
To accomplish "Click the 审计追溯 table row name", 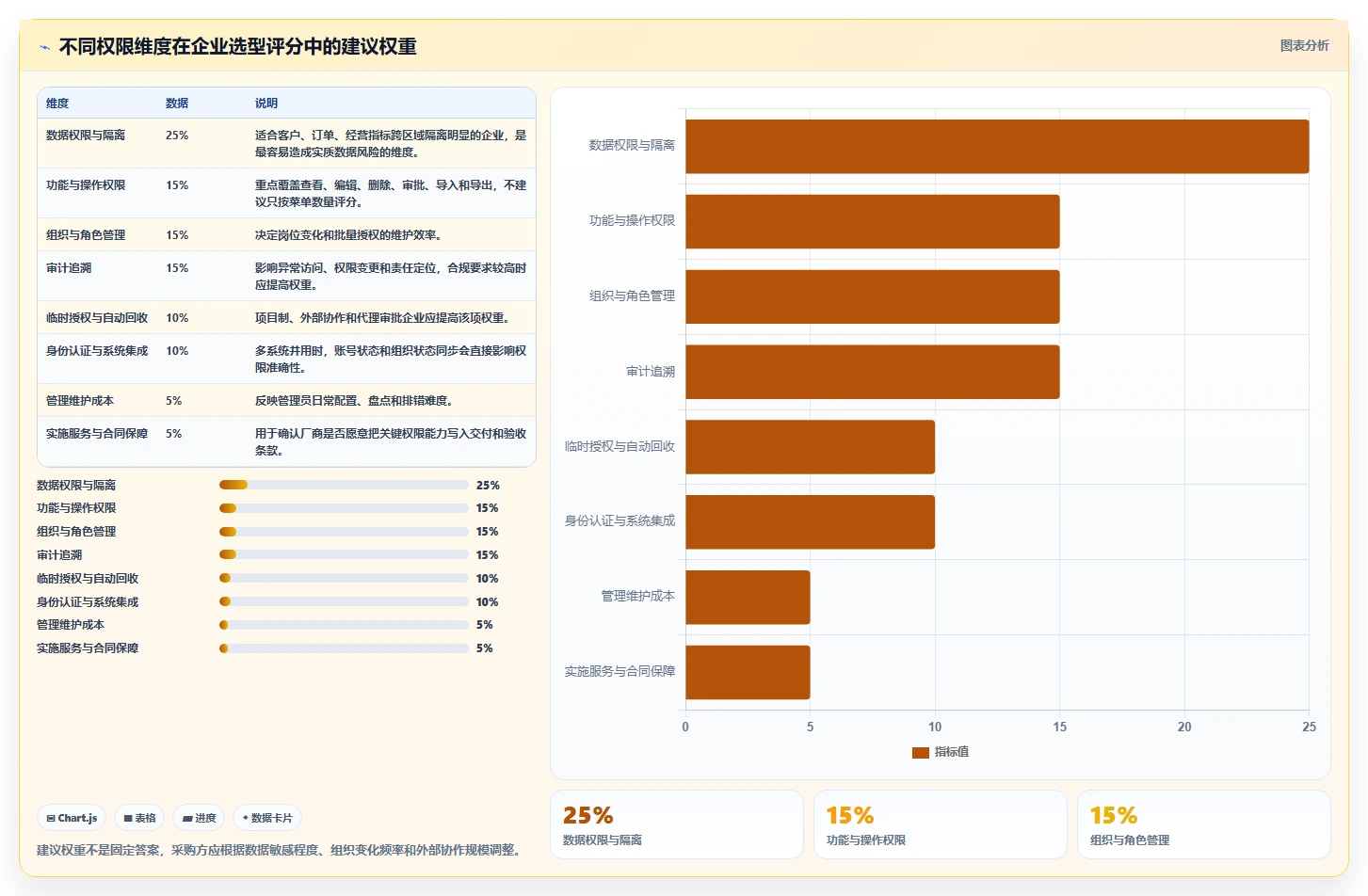I will pos(69,268).
